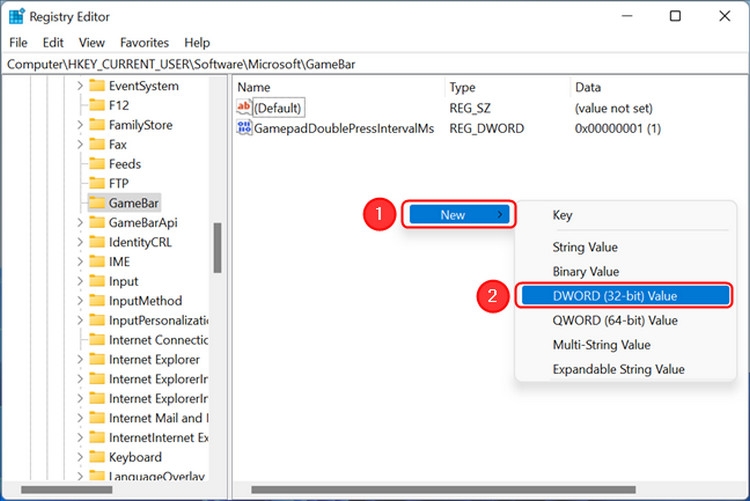Viewport: 750px width, 501px height.
Task: Expand the EventSystem key
Action: [80, 86]
